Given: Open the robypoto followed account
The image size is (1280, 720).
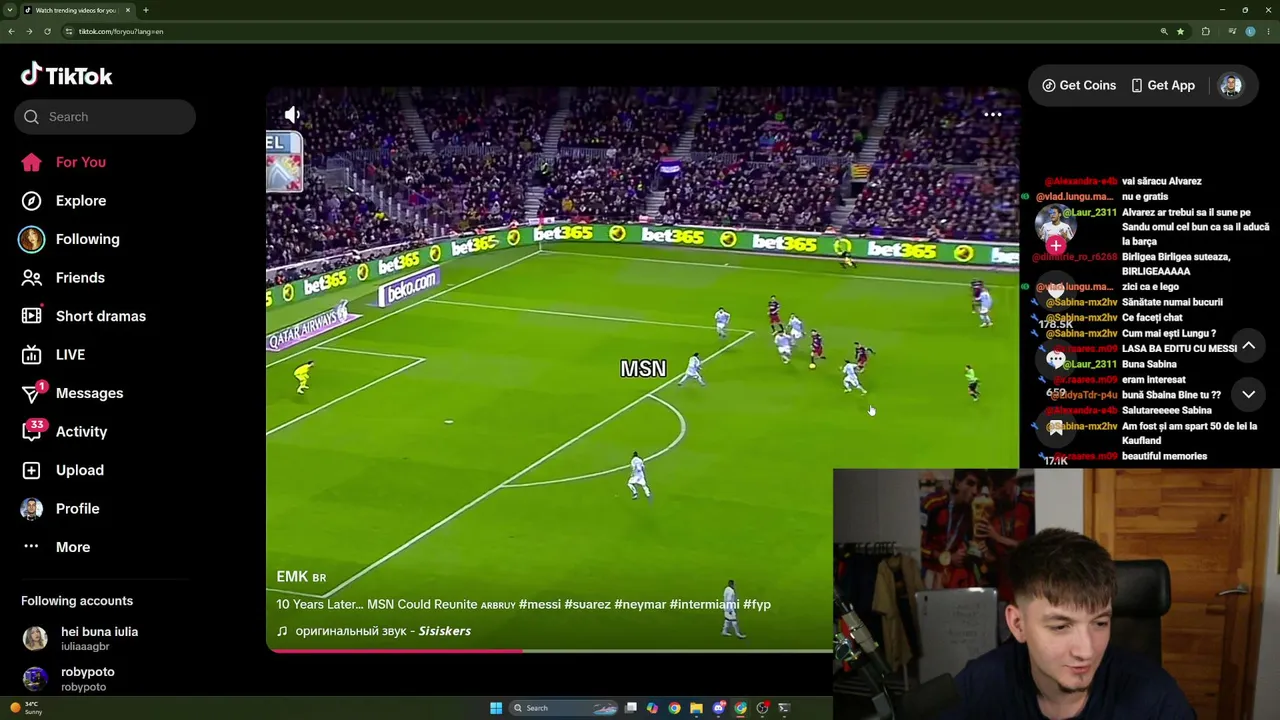Looking at the screenshot, I should coord(68,679).
